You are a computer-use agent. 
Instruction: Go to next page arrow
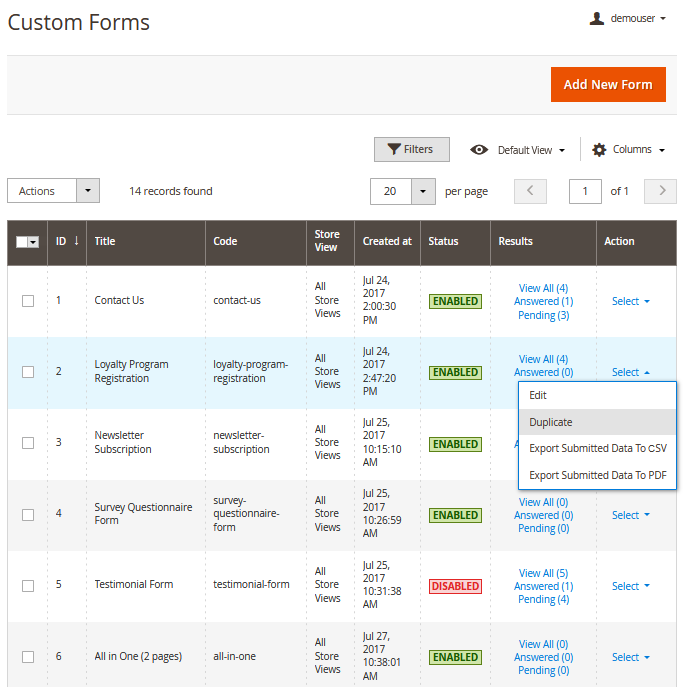point(660,191)
